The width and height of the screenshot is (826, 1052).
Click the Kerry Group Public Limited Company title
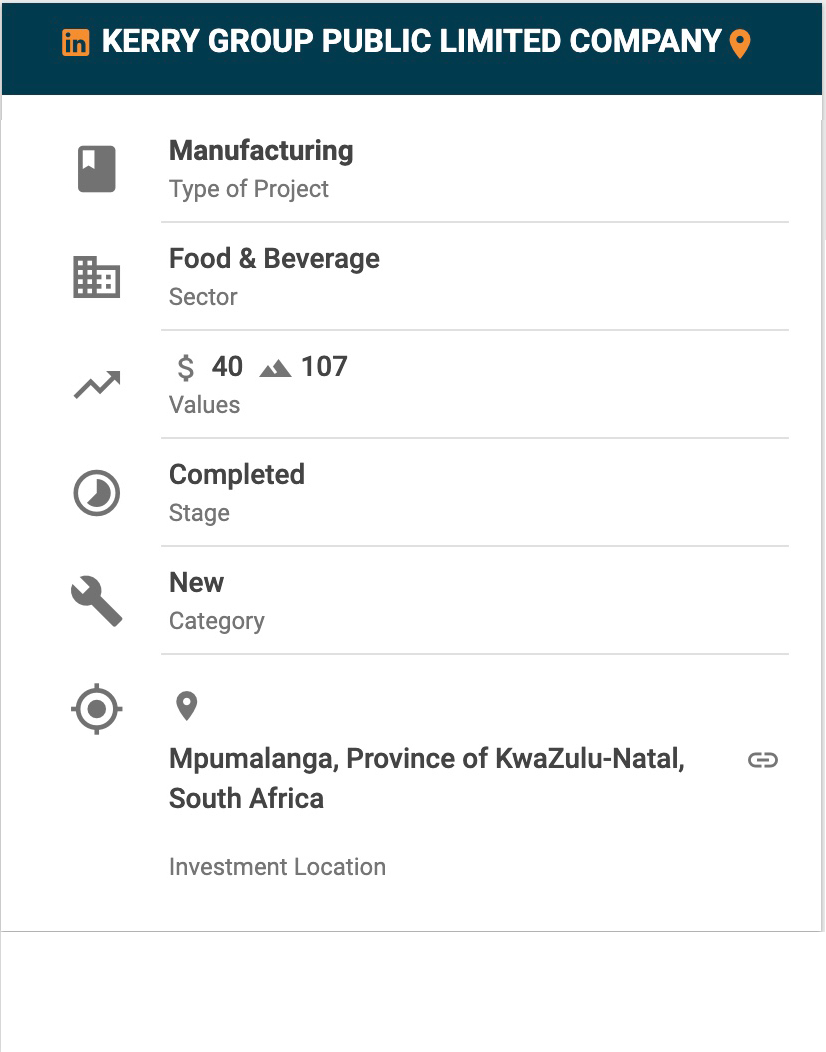(411, 42)
